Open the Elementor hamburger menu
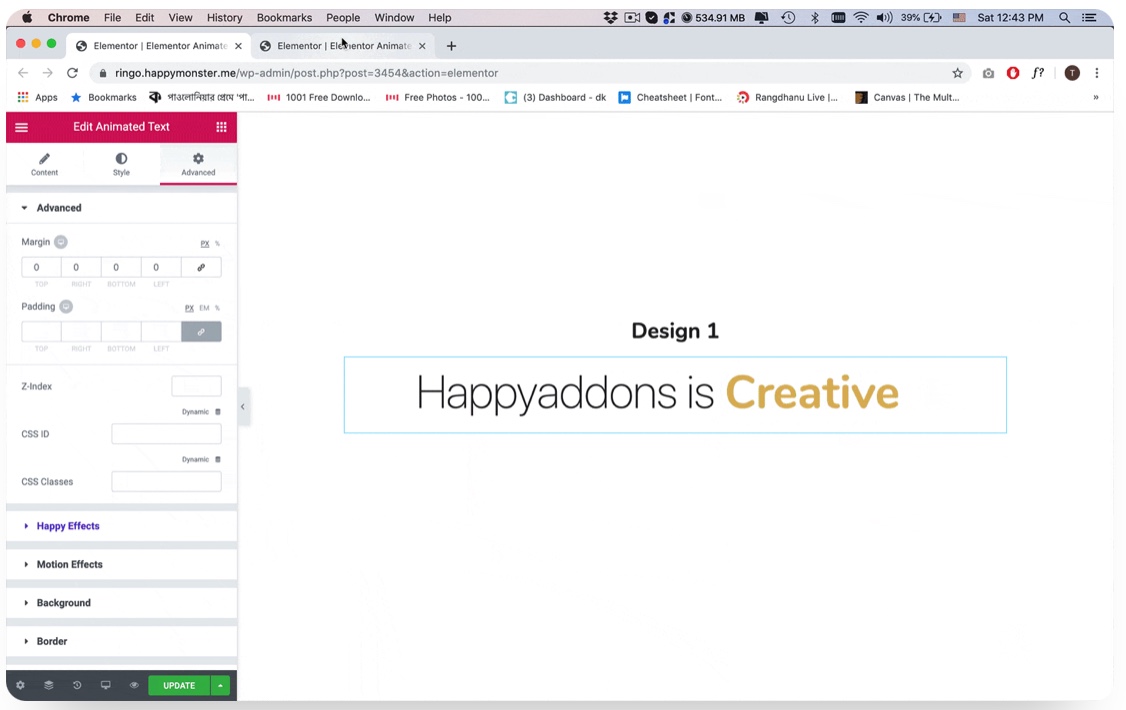Screen dimensions: 1126x710 point(22,127)
